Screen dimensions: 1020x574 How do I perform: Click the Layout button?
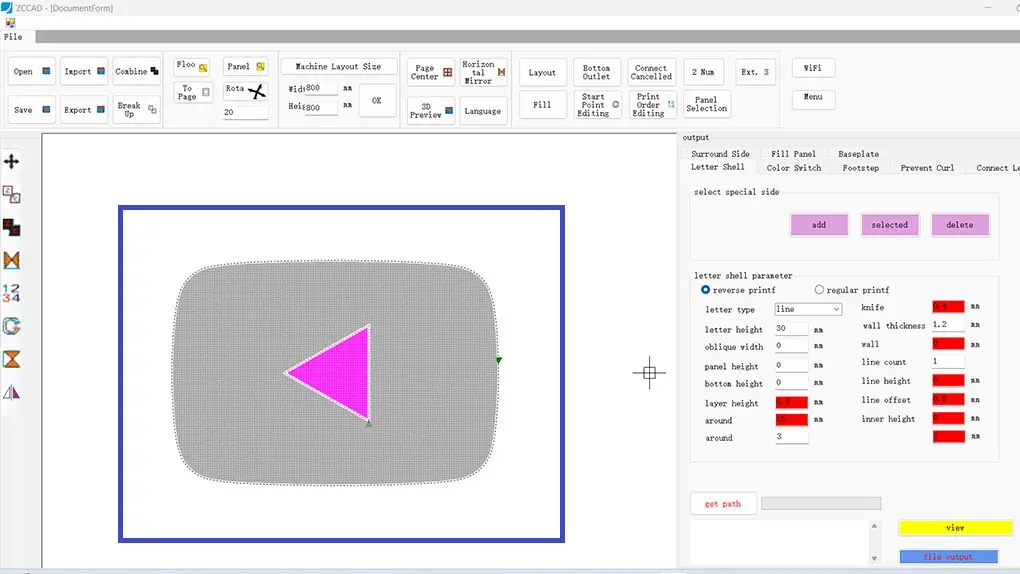pos(542,72)
